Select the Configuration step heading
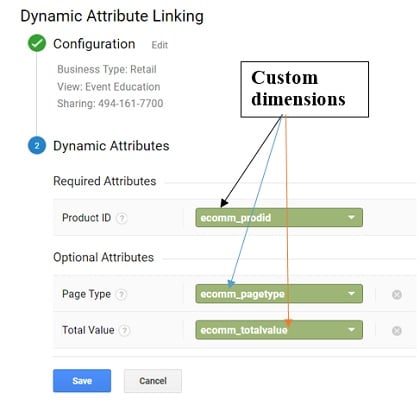This screenshot has height=400, width=420. (x=94, y=44)
